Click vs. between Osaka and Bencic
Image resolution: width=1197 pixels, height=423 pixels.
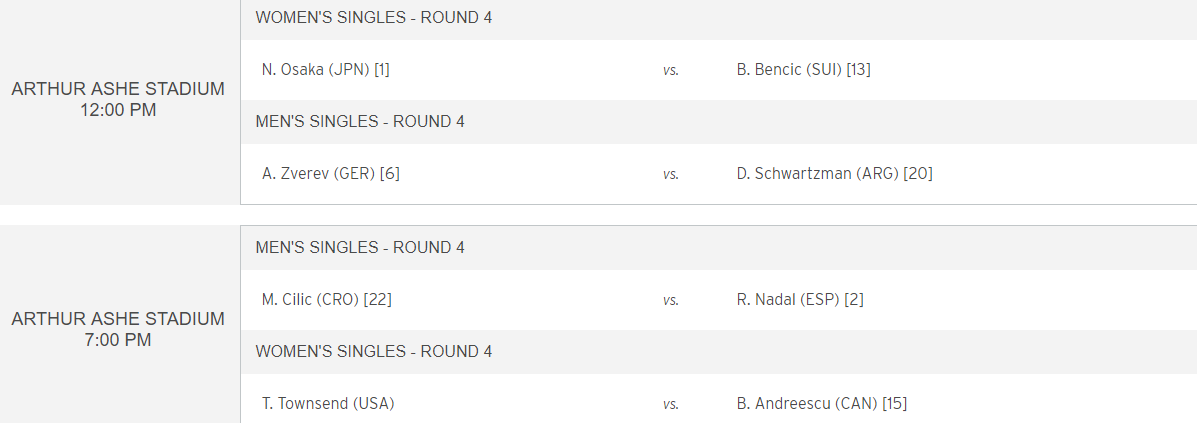pos(670,70)
